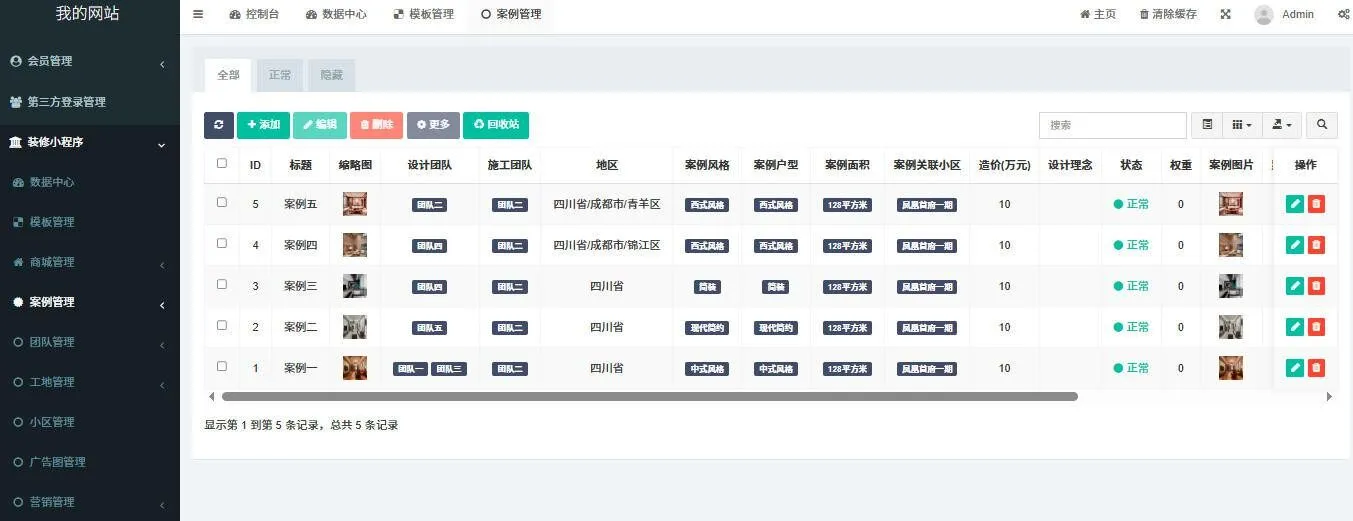1353x521 pixels.
Task: Switch to the 隐藏 filter tab
Action: pos(331,75)
